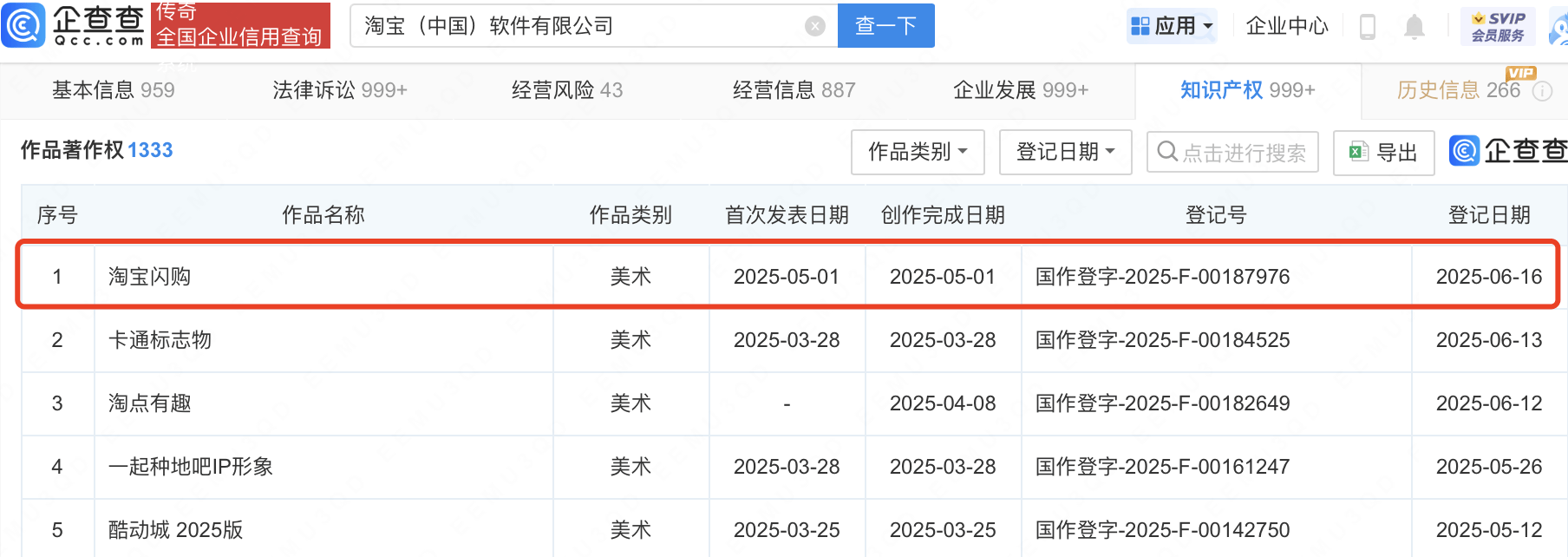Click the info icon beside 历史信息
This screenshot has width=1568, height=557.
coord(1542,91)
